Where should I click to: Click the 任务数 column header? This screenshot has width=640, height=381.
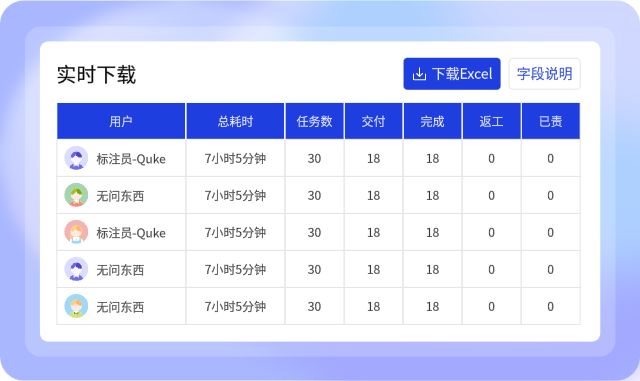tap(314, 121)
